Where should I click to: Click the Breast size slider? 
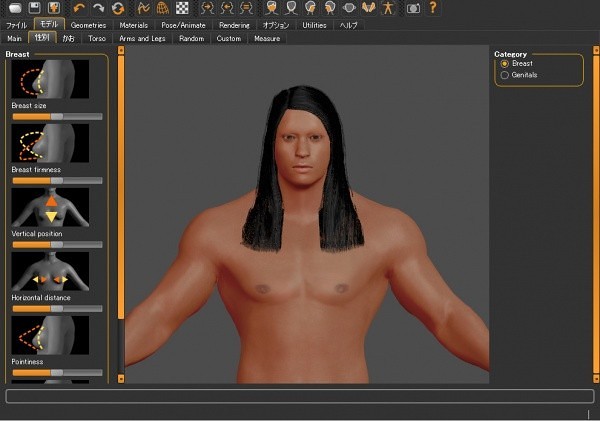coord(57,116)
